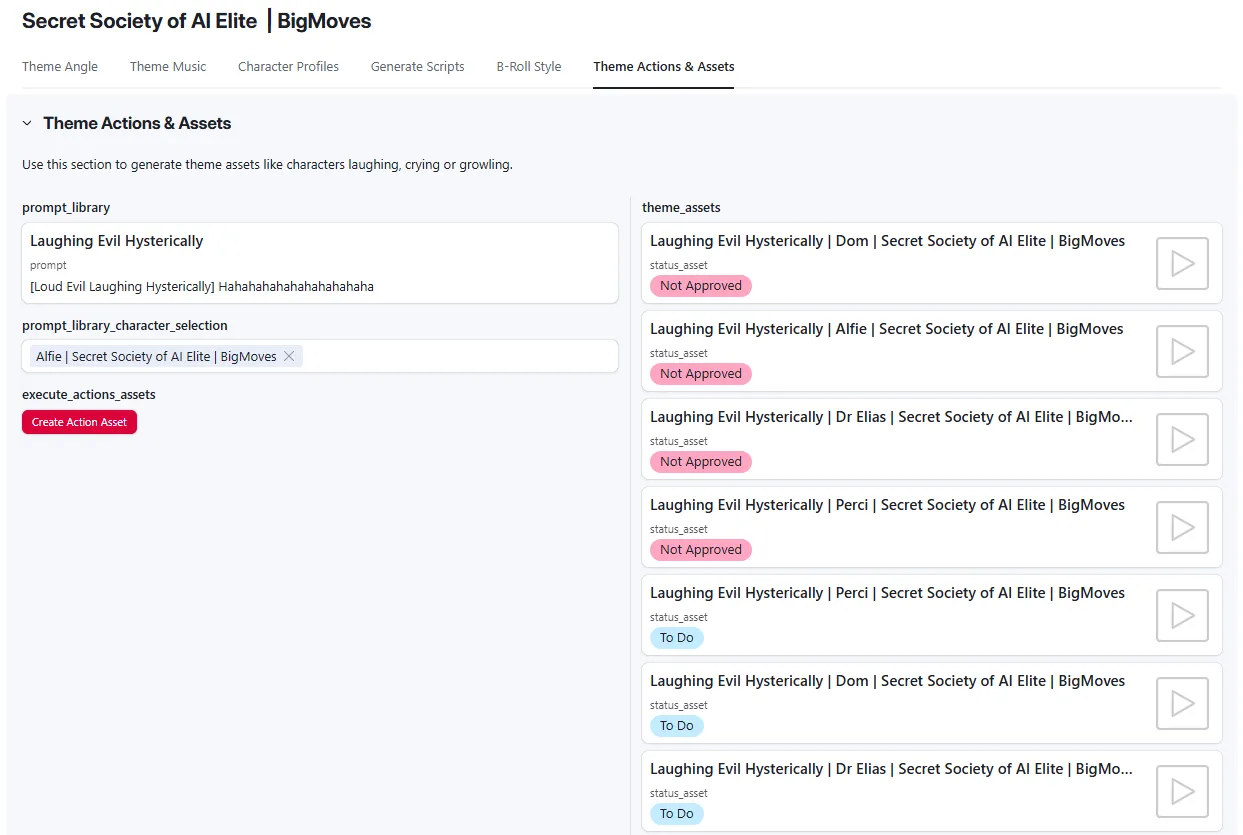1243x835 pixels.
Task: Click the Not Approved badge on Alfie's asset
Action: pos(700,374)
